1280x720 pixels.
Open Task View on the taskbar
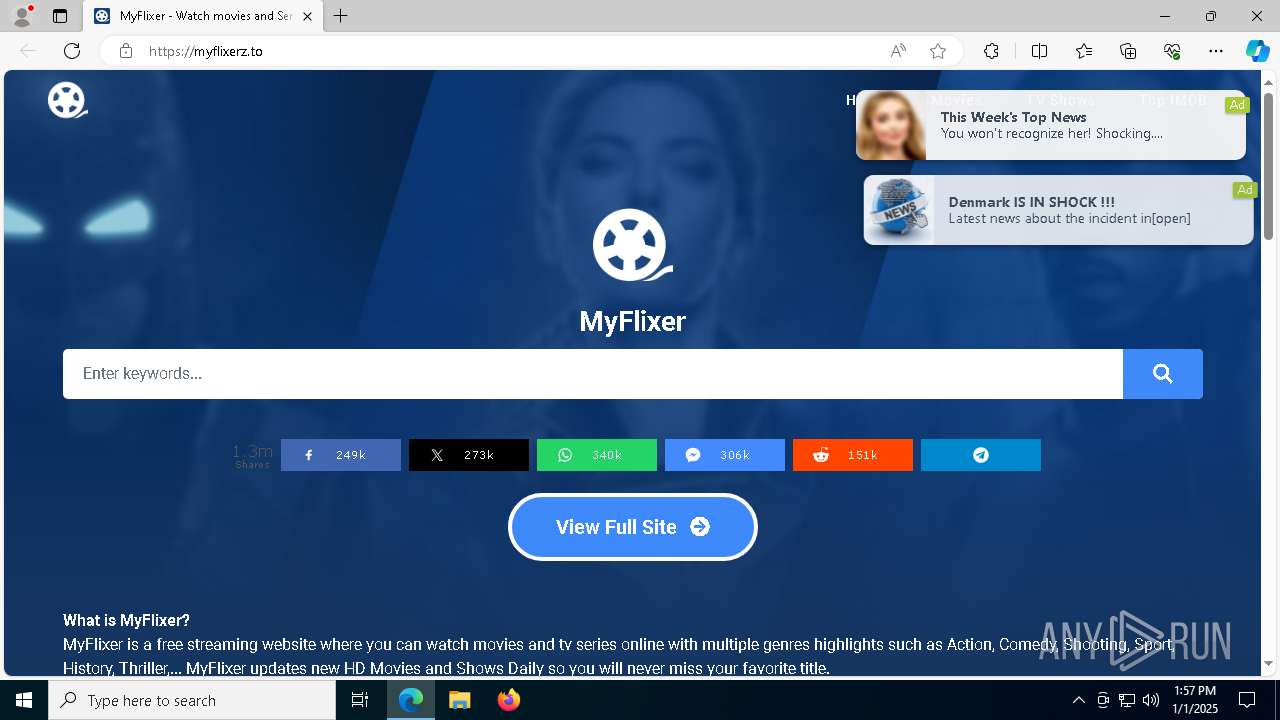(x=360, y=700)
